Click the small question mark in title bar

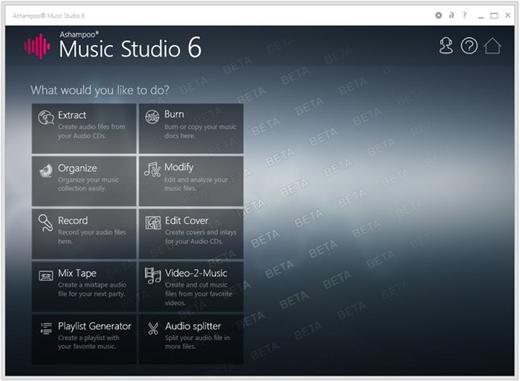point(464,15)
